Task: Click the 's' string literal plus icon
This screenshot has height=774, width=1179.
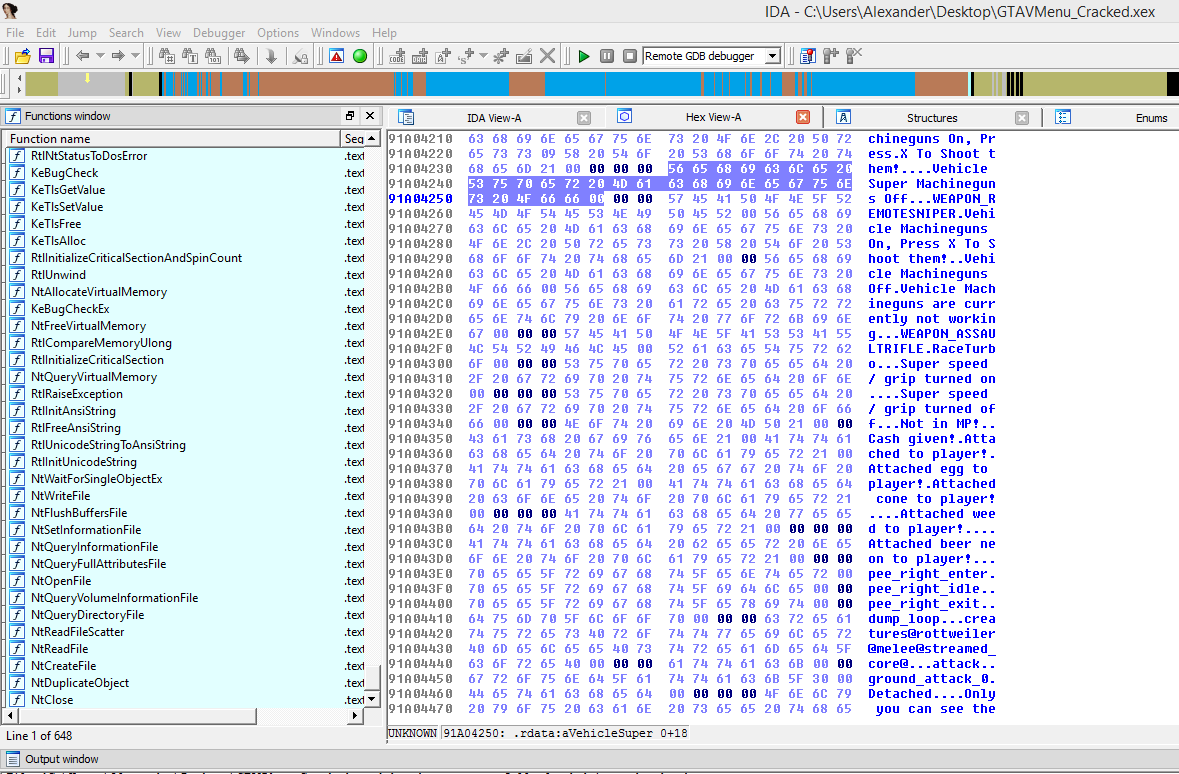Action: click(x=466, y=56)
